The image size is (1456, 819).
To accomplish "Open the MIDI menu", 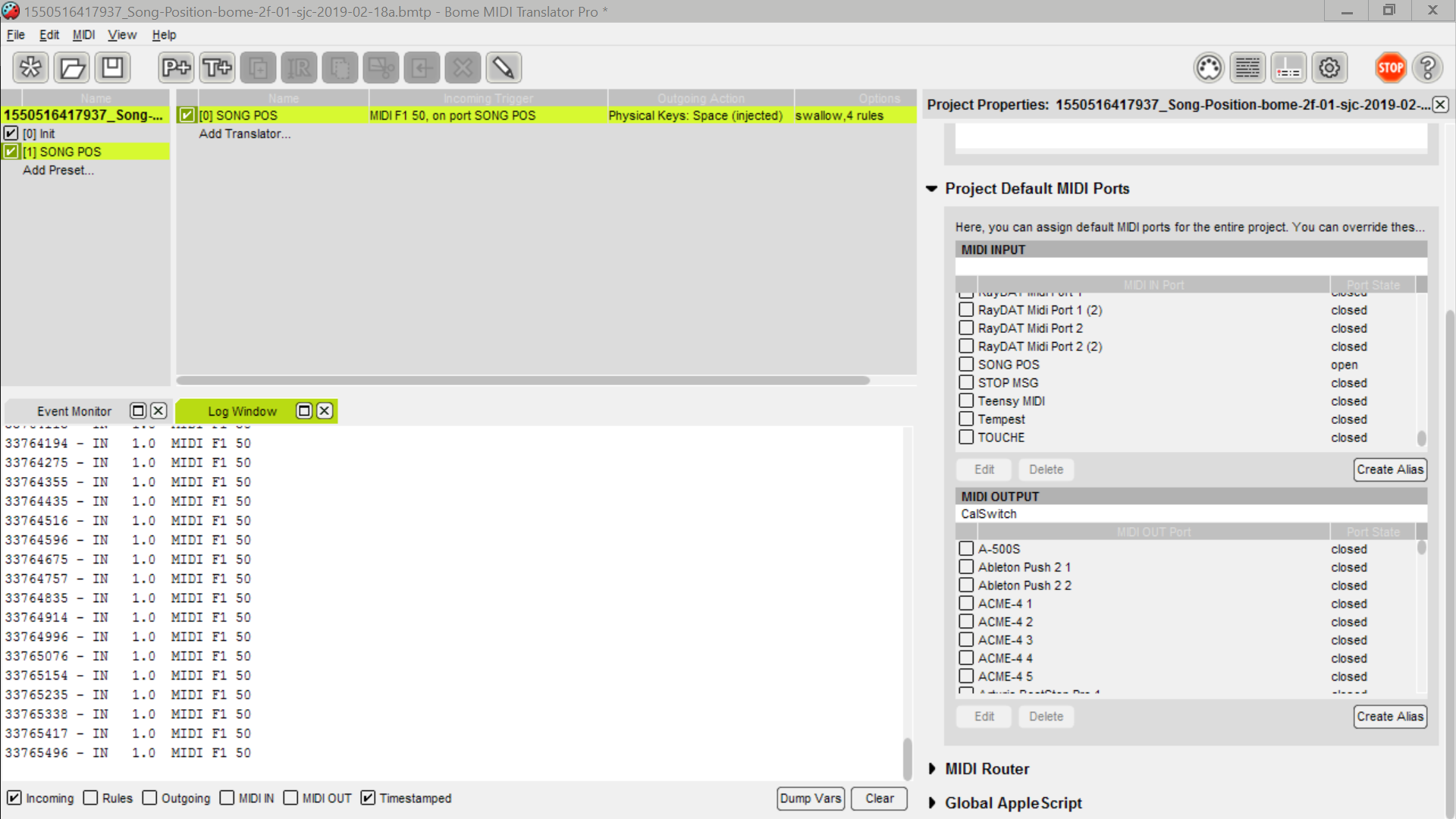I will point(83,35).
